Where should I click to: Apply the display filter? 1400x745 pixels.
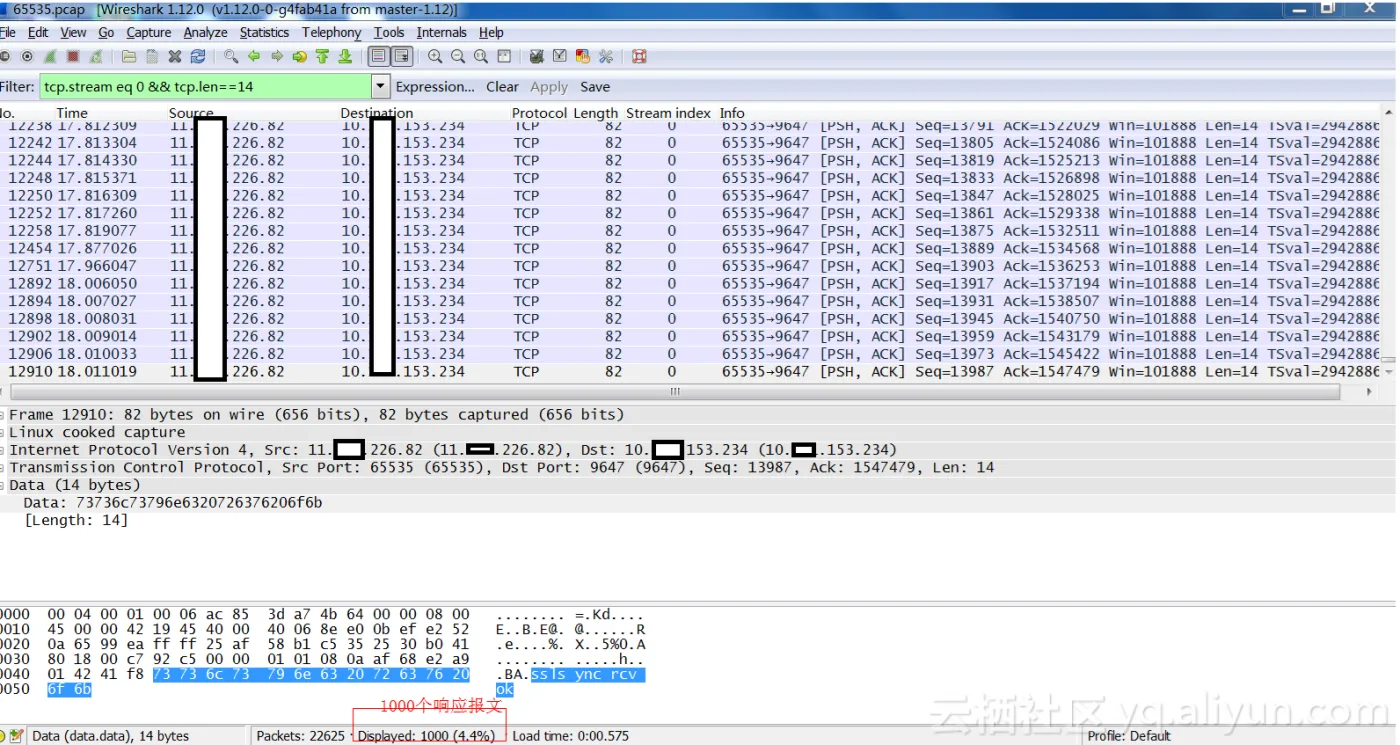[549, 87]
